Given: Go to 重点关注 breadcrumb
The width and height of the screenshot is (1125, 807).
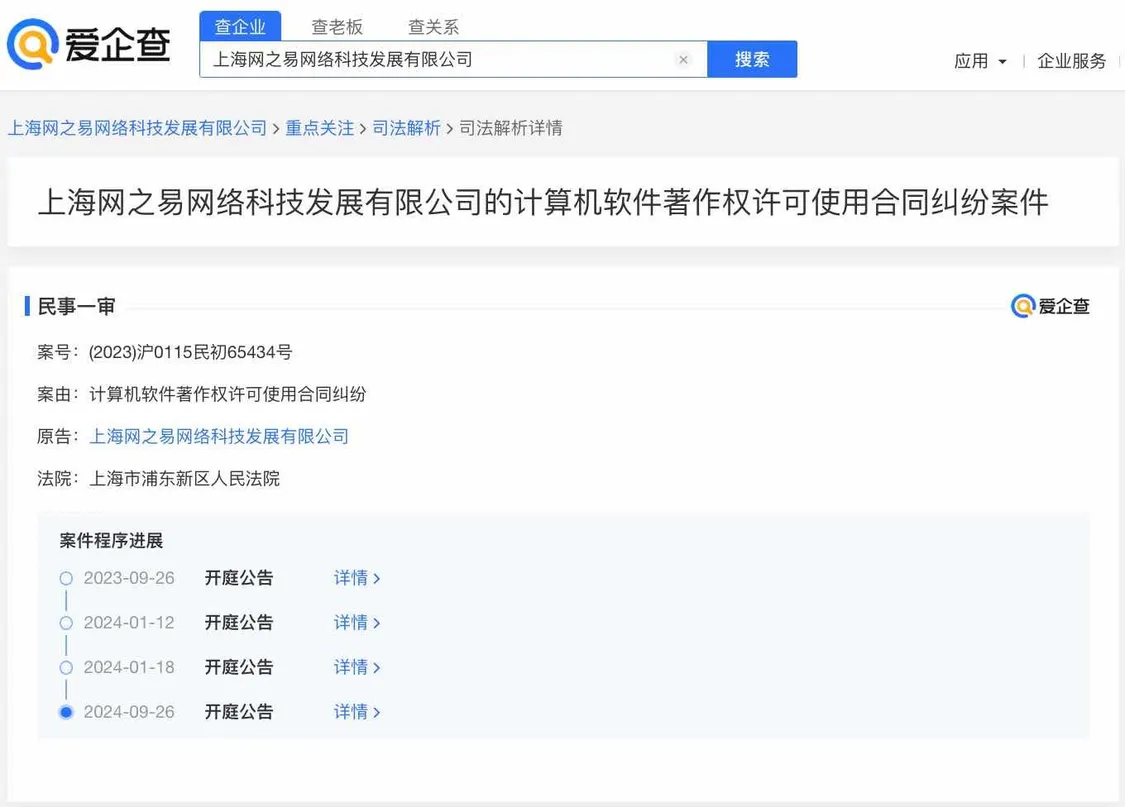Looking at the screenshot, I should pyautogui.click(x=320, y=128).
